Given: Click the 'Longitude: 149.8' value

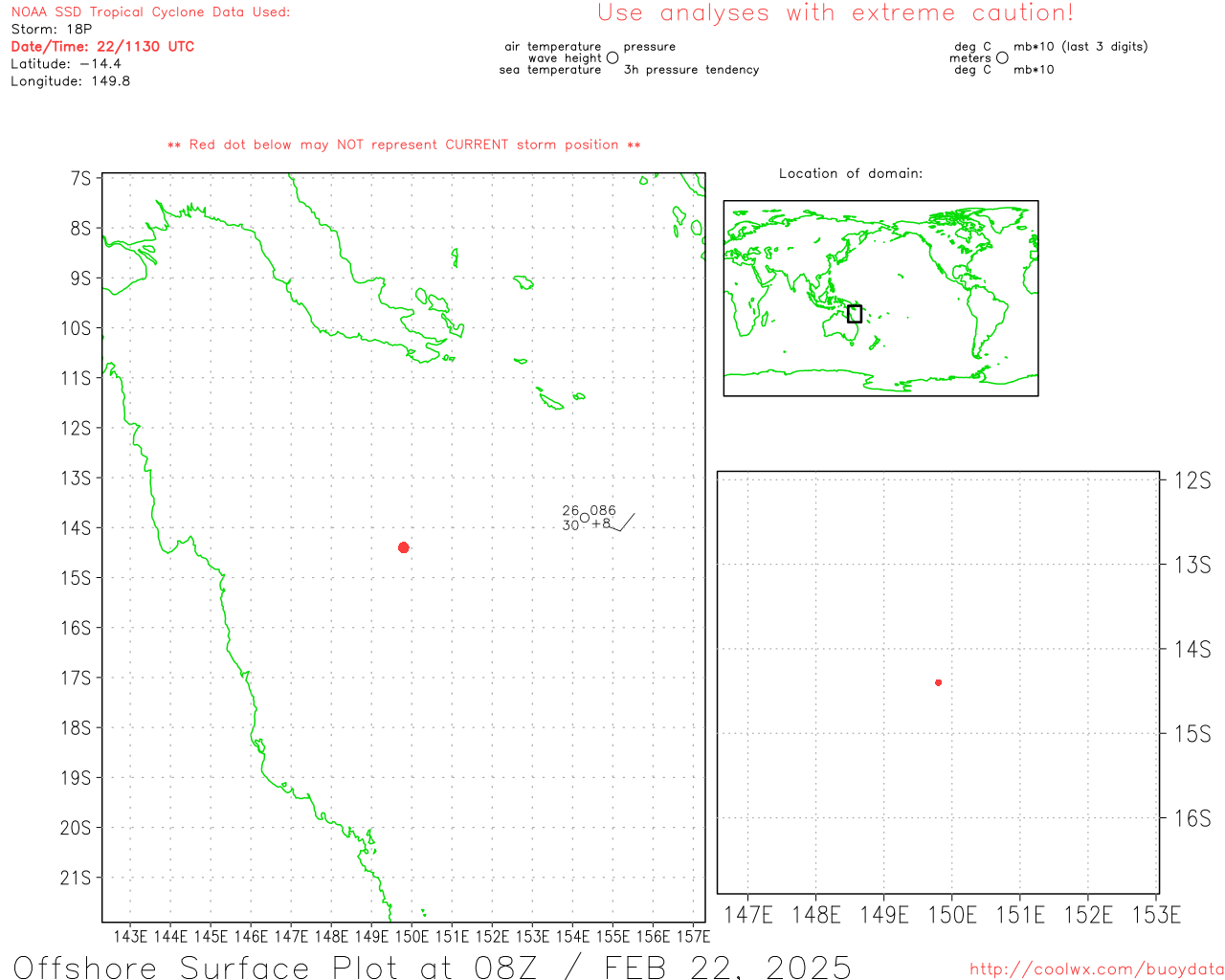Looking at the screenshot, I should pyautogui.click(x=71, y=81).
